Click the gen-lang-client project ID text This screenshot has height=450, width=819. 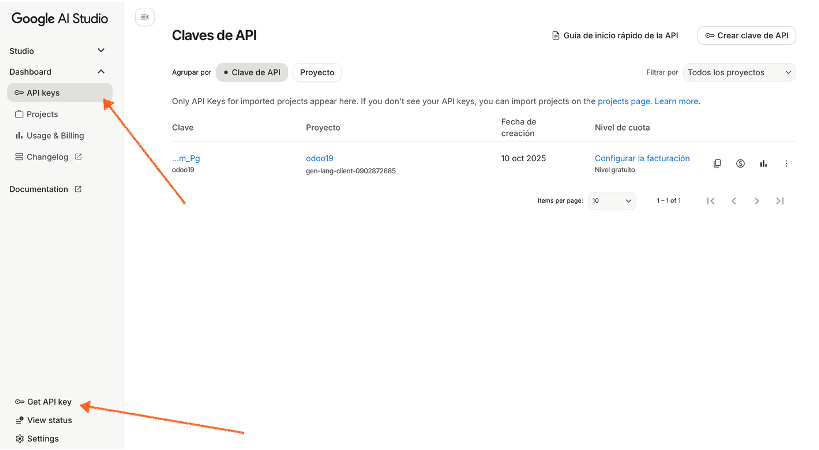(x=350, y=171)
